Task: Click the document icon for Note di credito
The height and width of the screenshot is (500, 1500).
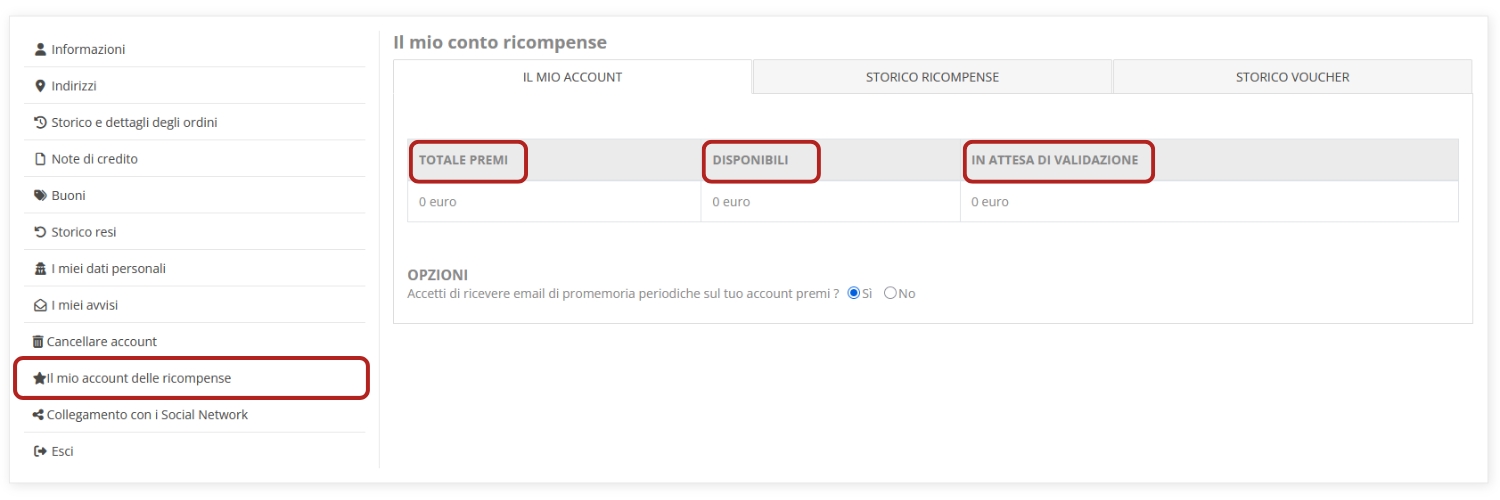Action: [x=40, y=159]
